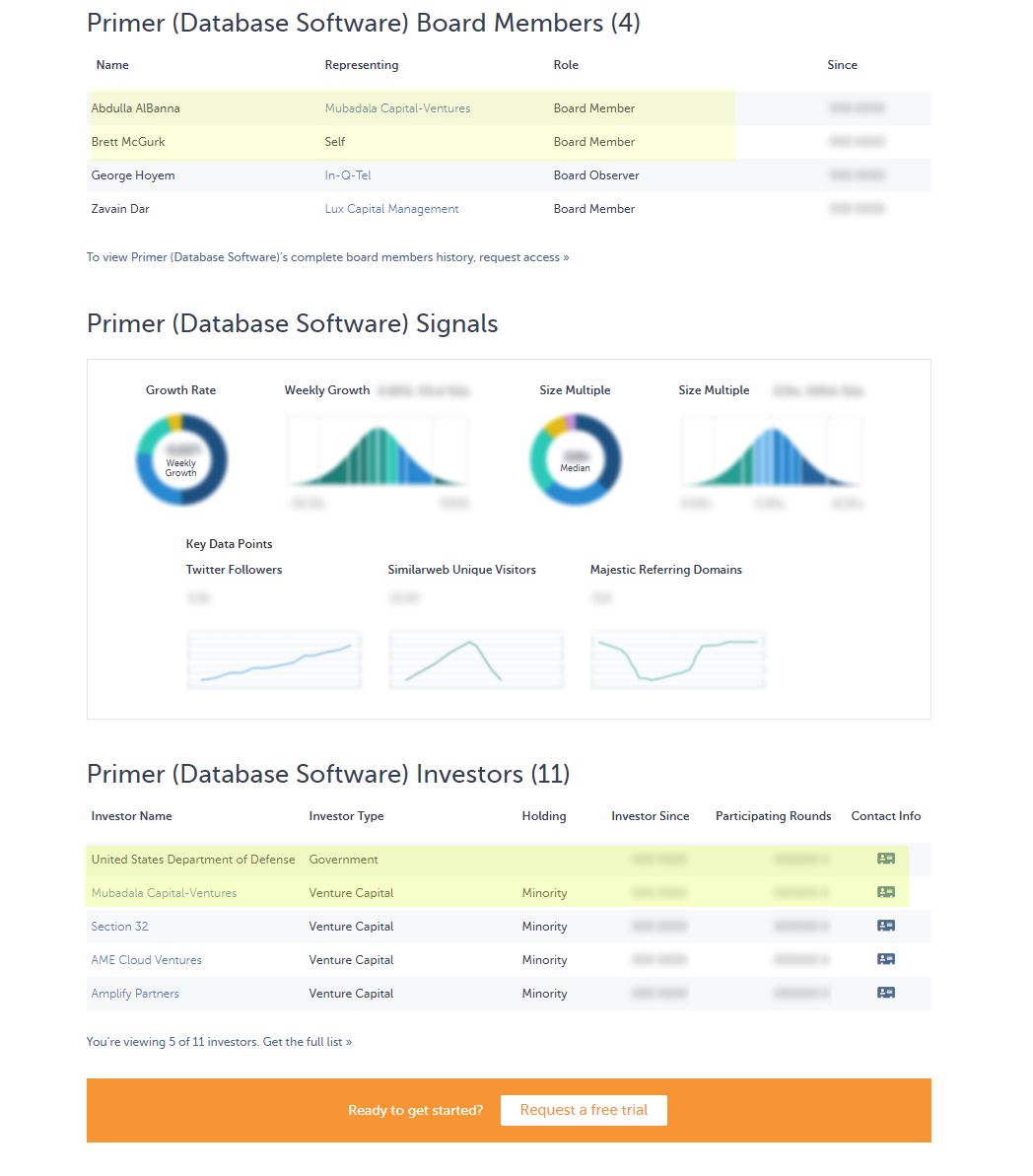This screenshot has height=1176, width=1033.
Task: Click the Majestic Referring Domains line chart
Action: point(678,659)
